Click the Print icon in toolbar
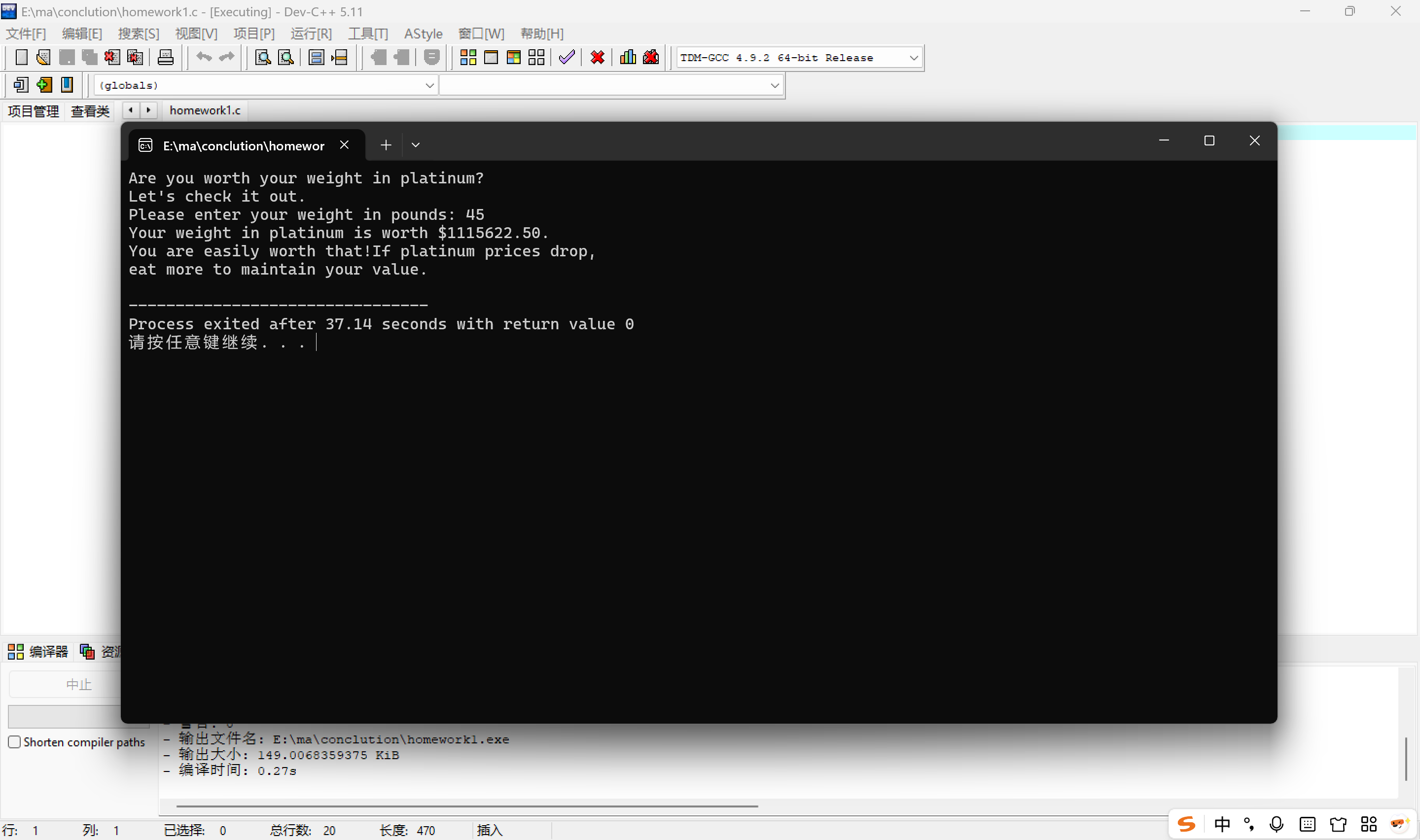 [165, 57]
